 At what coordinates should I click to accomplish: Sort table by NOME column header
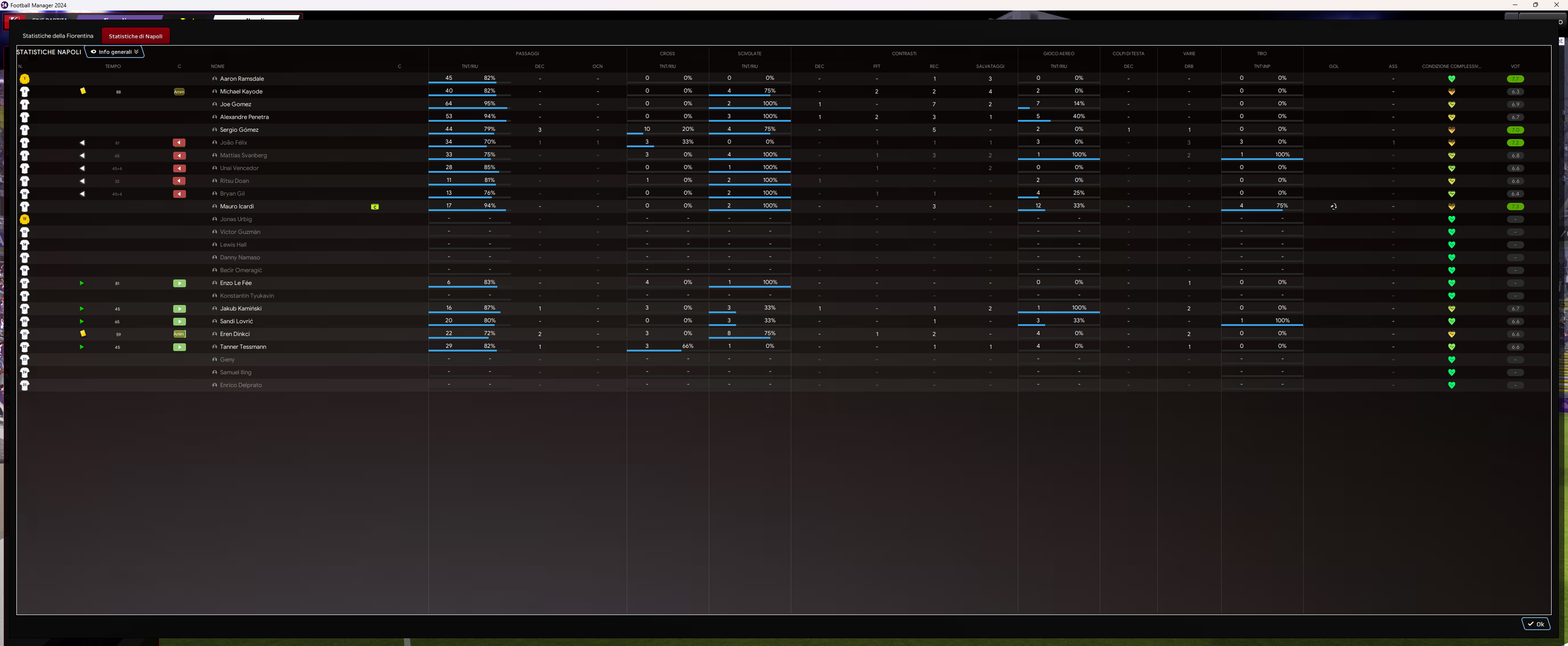(x=217, y=67)
